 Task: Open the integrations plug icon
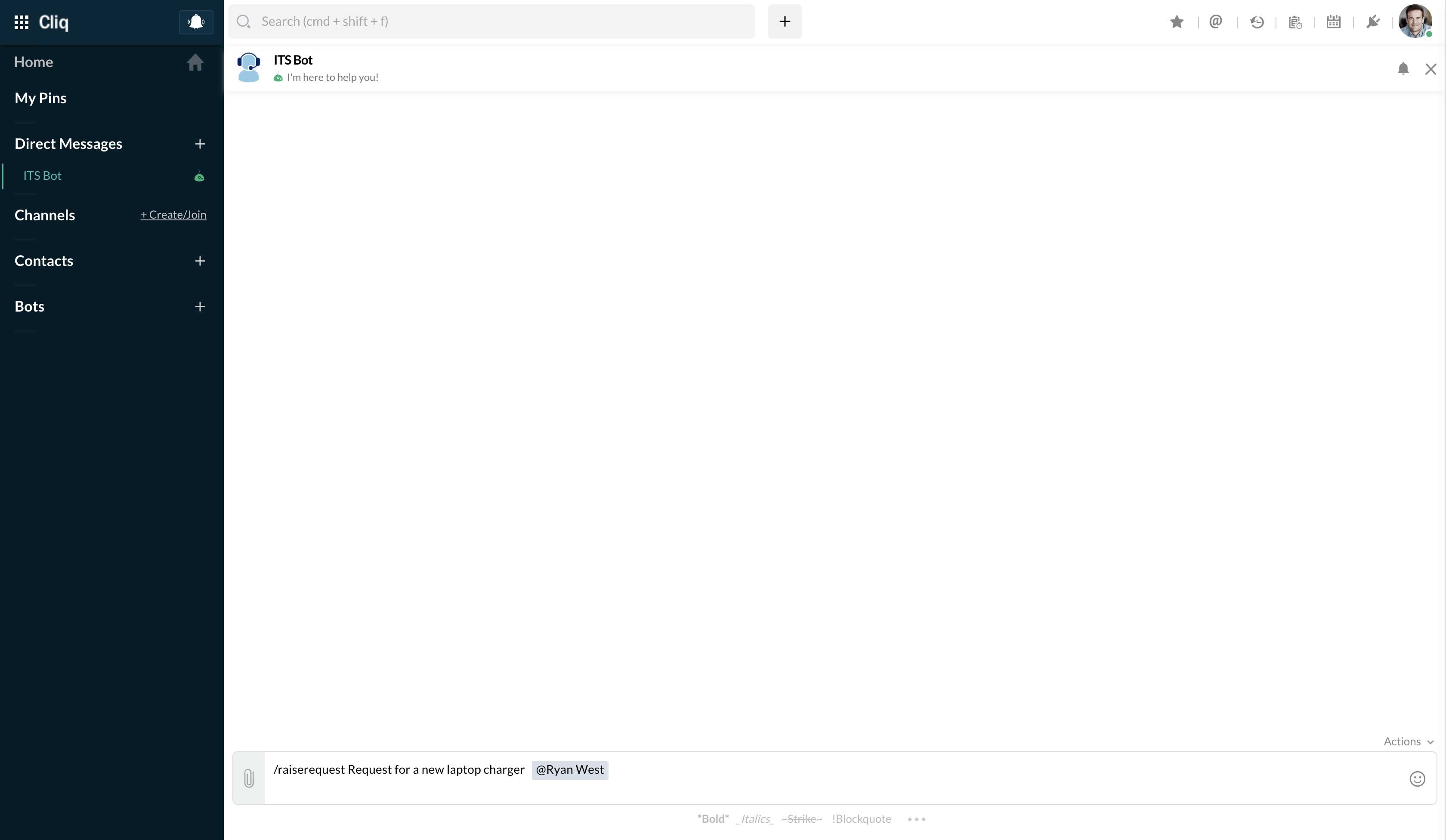coord(1372,22)
